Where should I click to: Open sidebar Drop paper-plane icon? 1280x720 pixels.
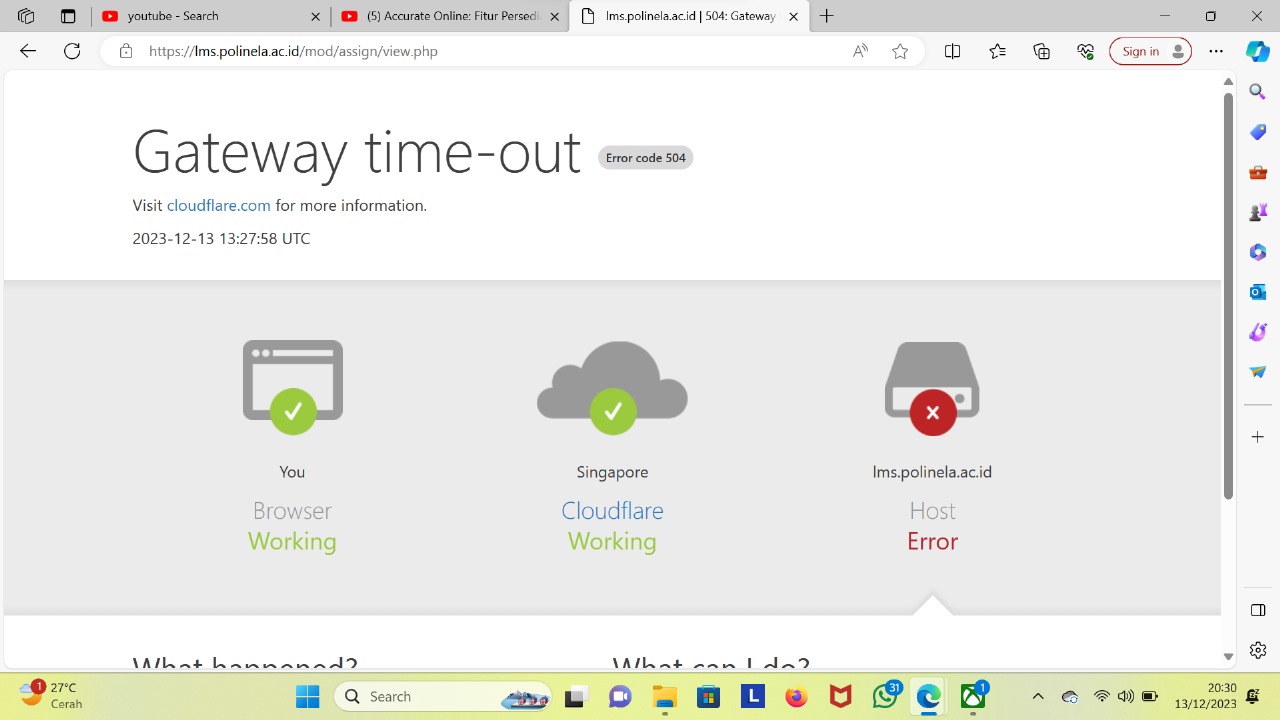click(x=1258, y=372)
